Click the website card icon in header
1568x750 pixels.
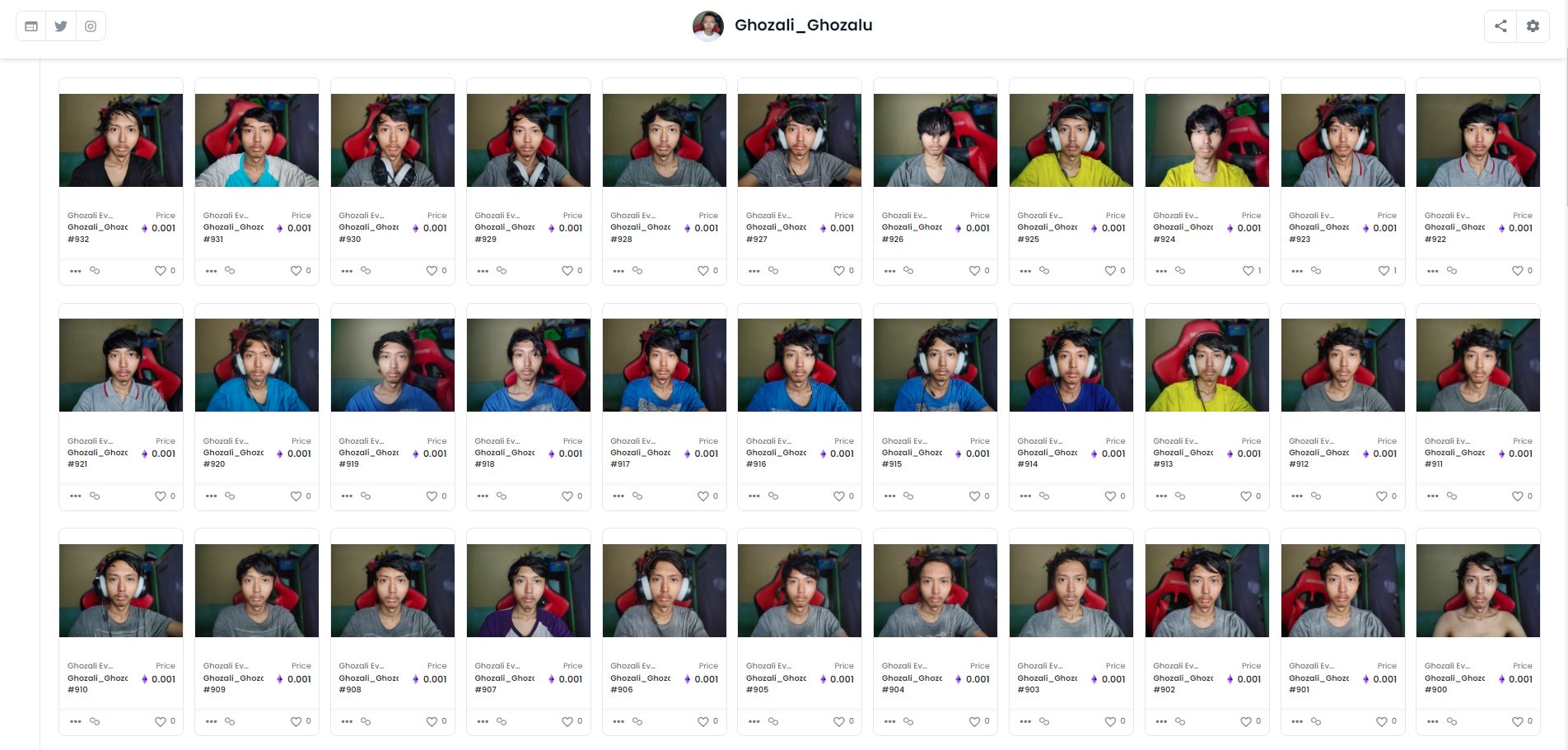click(x=31, y=26)
